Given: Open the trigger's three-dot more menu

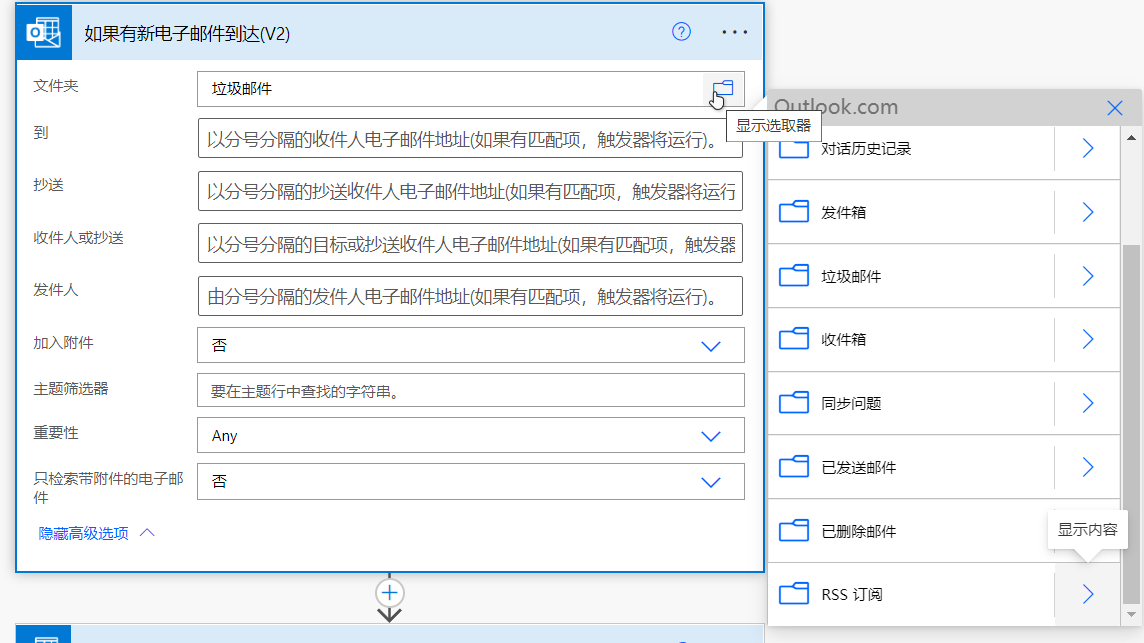Looking at the screenshot, I should coord(734,32).
